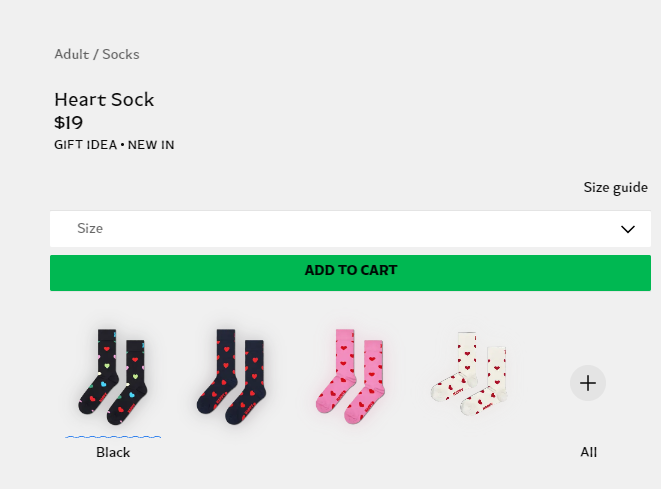Click the All label under plus icon
This screenshot has width=661, height=489.
tap(588, 452)
